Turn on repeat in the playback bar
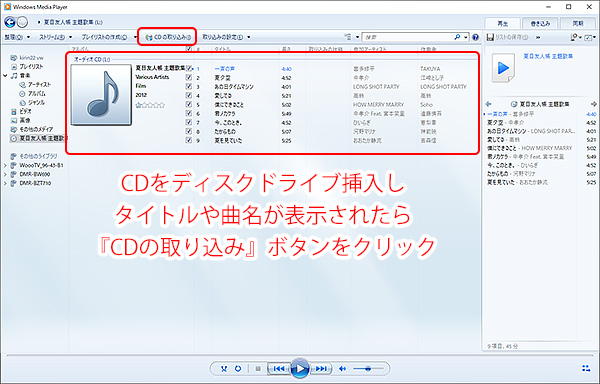 tap(238, 369)
